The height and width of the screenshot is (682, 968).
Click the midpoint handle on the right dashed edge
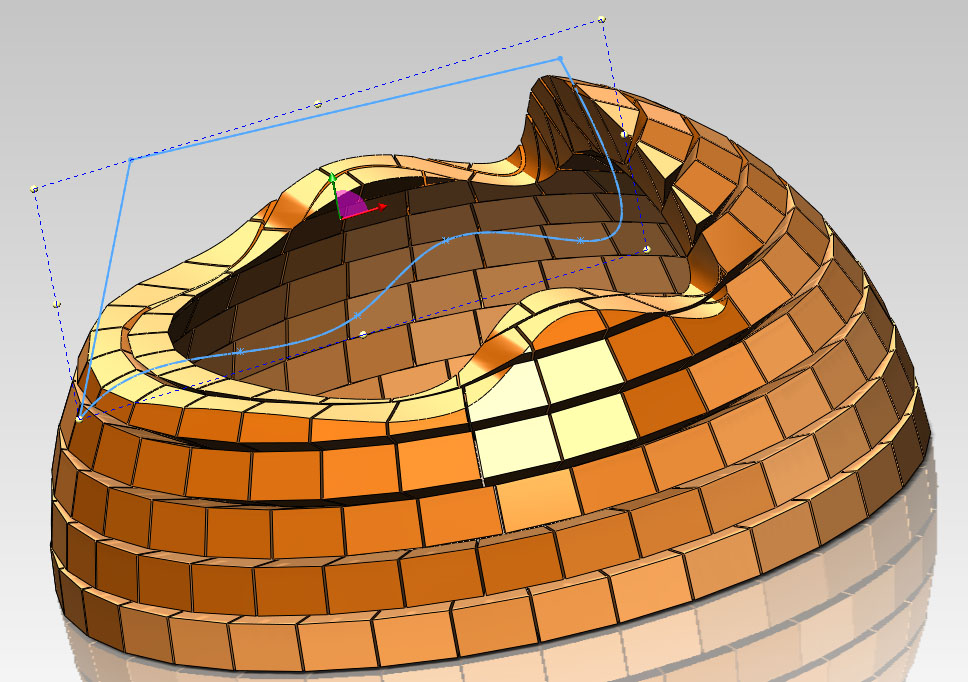pyautogui.click(x=624, y=133)
